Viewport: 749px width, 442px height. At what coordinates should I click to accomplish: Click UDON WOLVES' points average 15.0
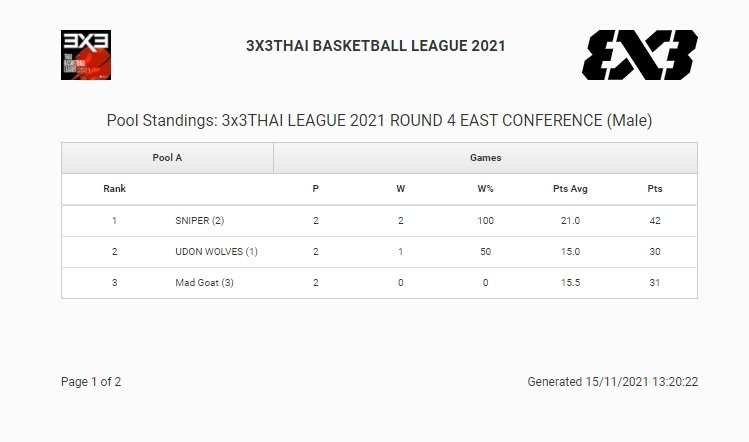point(570,252)
